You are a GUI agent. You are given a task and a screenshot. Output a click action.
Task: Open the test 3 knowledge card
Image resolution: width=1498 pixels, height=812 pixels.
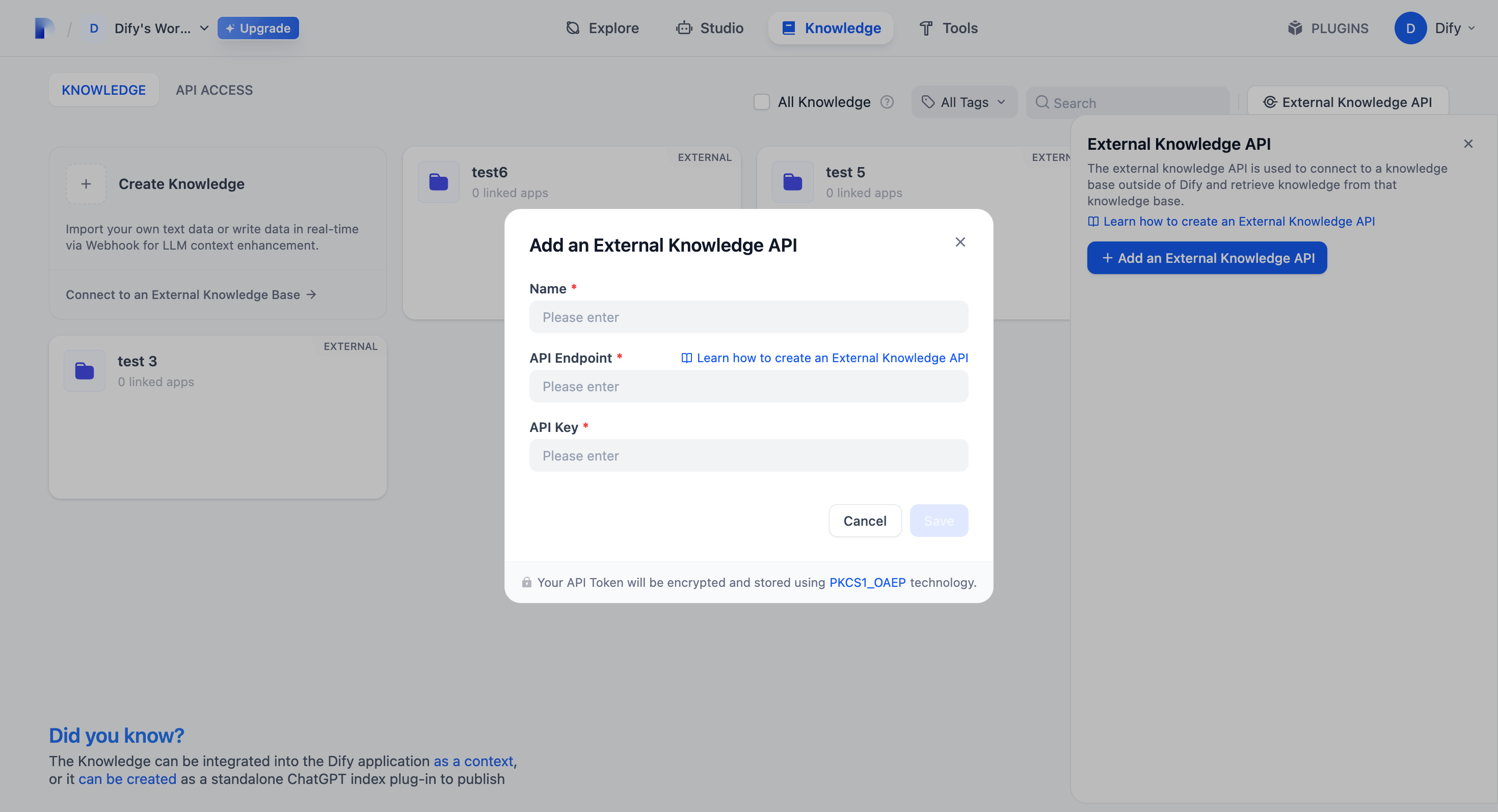218,417
